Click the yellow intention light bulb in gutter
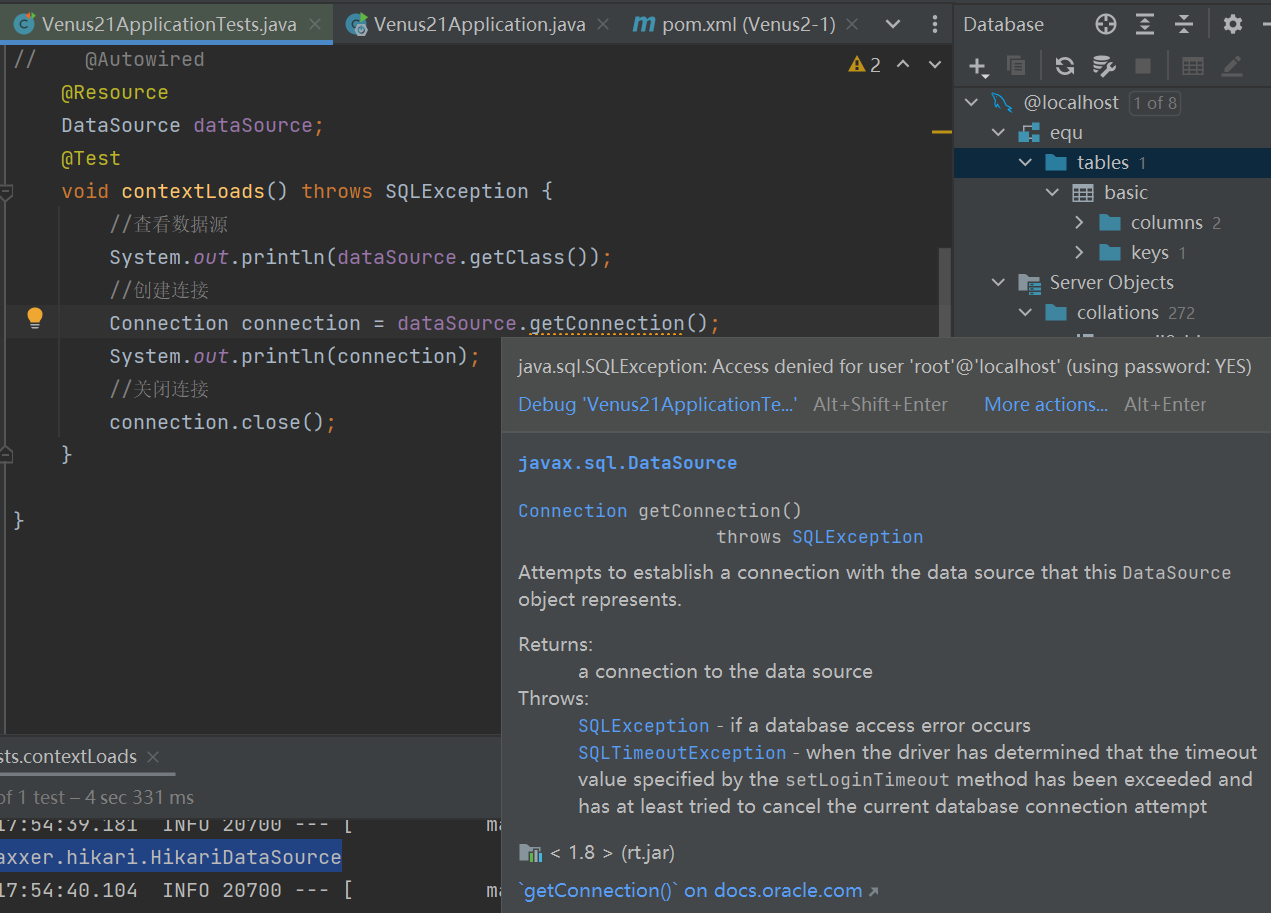Image resolution: width=1271 pixels, height=913 pixels. [35, 319]
